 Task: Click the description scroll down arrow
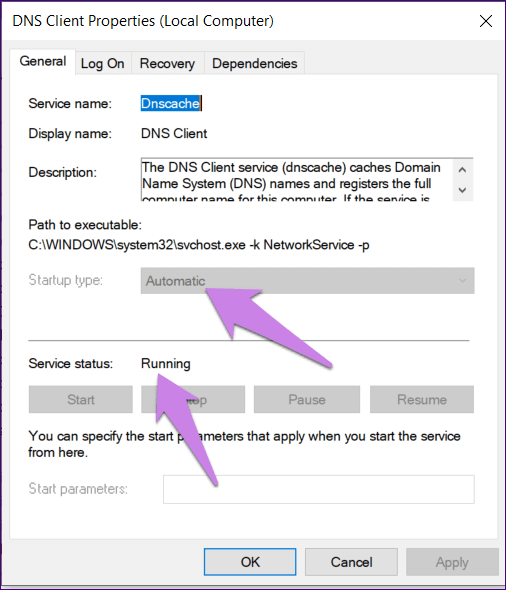tap(462, 190)
